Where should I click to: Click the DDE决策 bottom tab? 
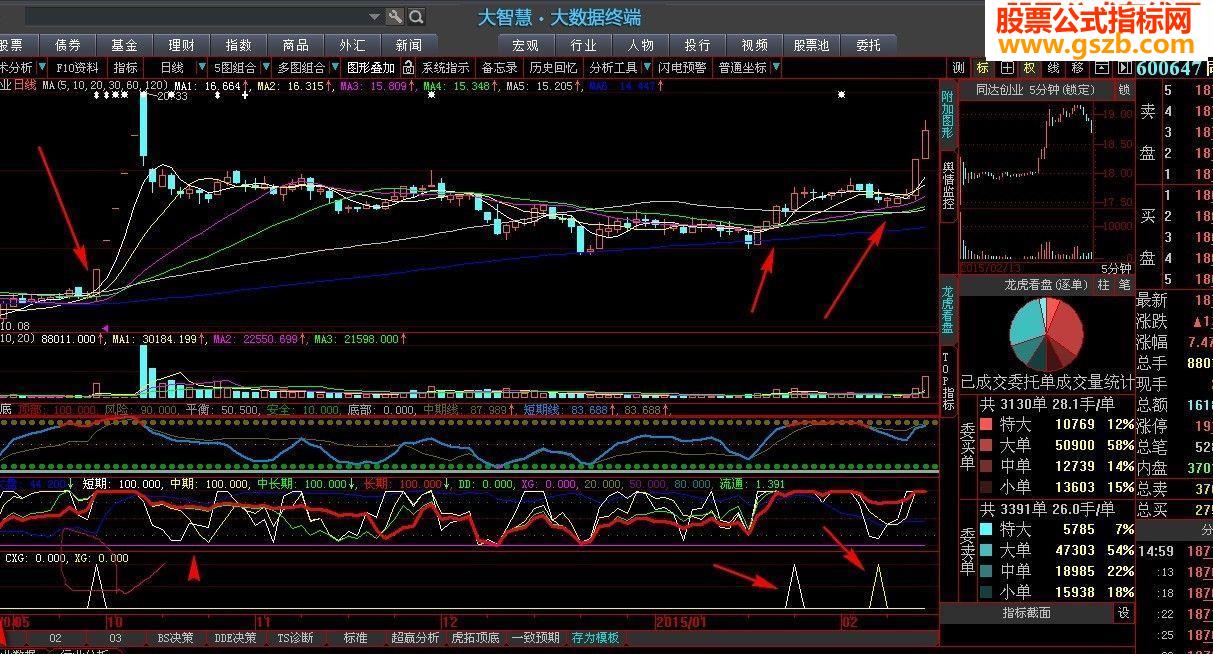coord(238,638)
